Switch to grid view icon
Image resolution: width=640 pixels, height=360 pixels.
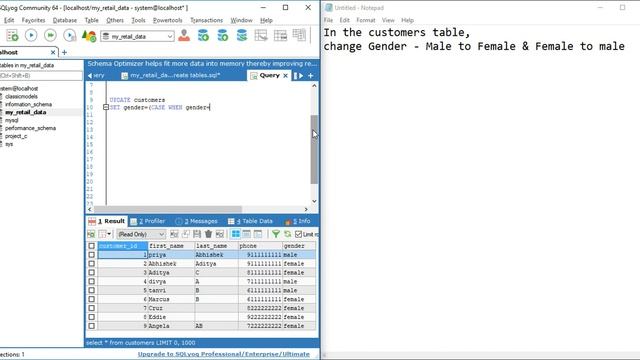(236, 234)
